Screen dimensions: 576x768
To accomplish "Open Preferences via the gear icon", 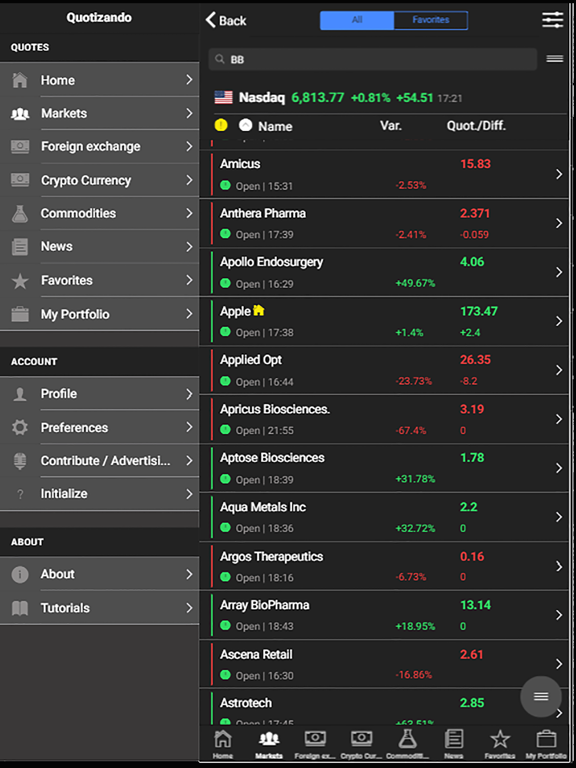I will pos(20,428).
